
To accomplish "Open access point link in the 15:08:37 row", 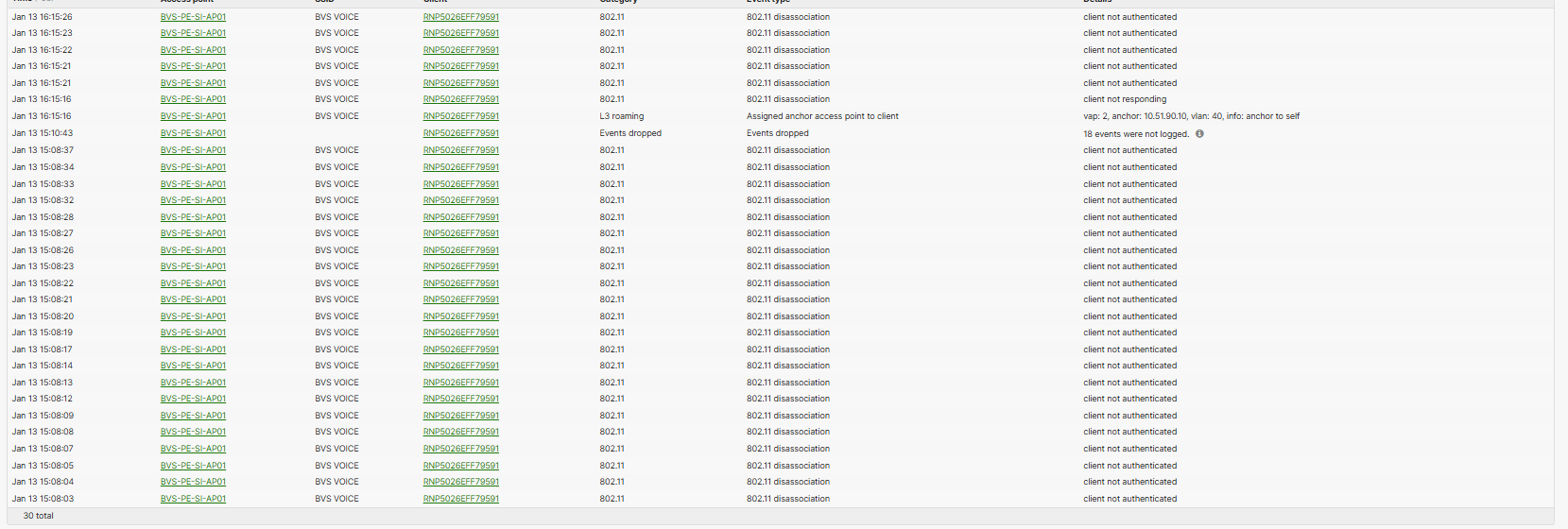I will coord(193,150).
